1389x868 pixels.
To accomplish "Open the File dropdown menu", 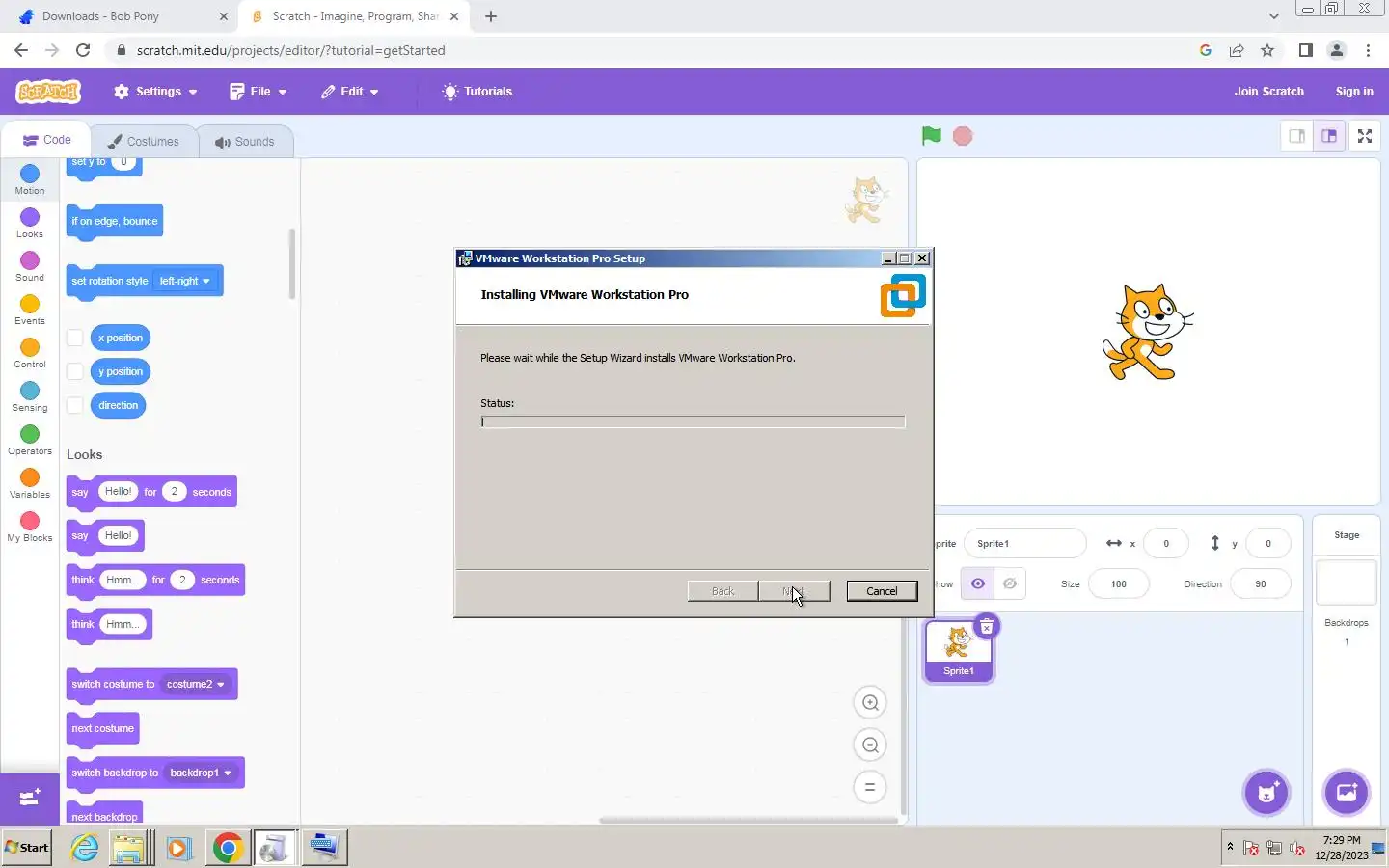I will [x=259, y=92].
